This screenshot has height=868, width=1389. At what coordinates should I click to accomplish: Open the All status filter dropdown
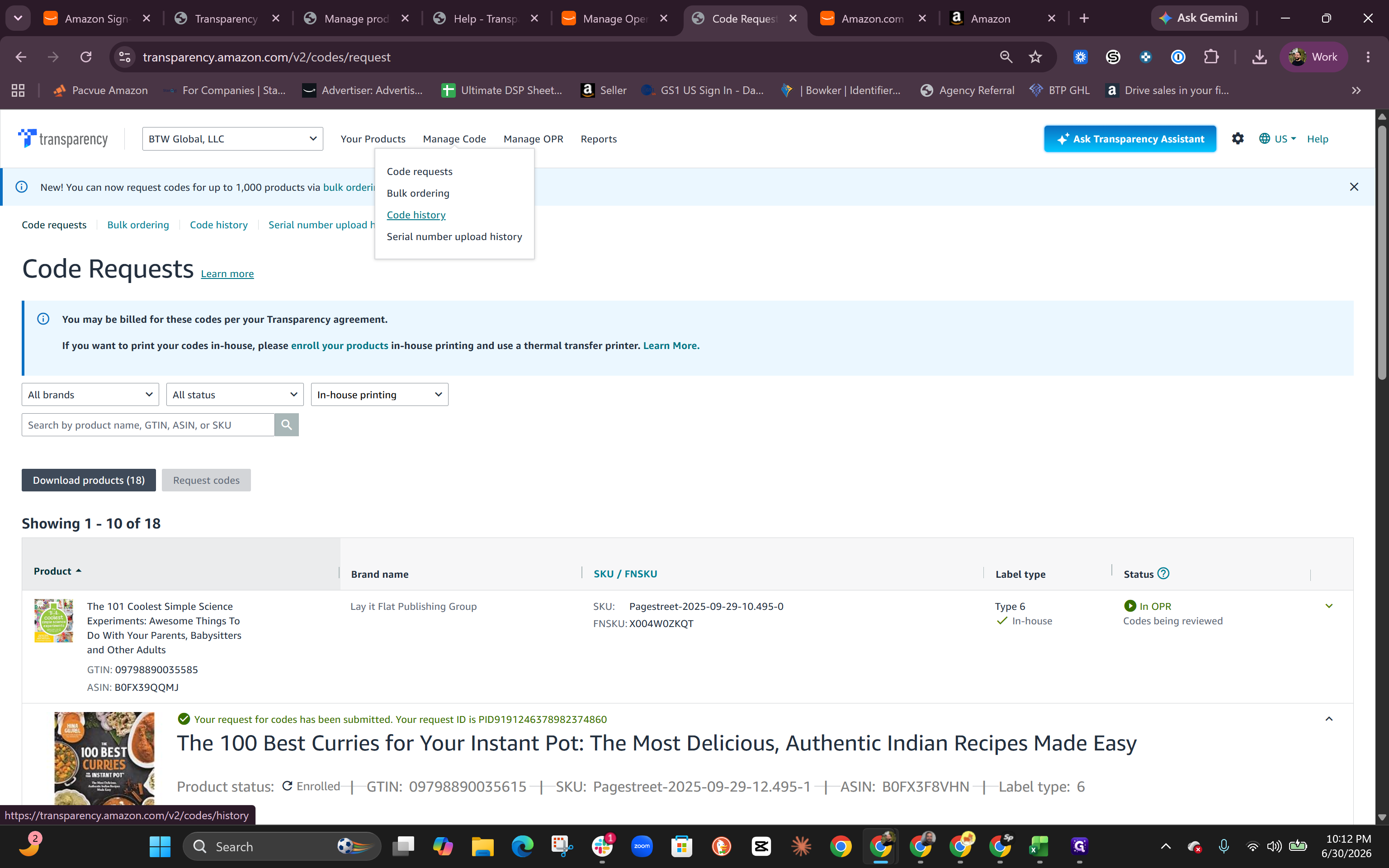click(235, 394)
